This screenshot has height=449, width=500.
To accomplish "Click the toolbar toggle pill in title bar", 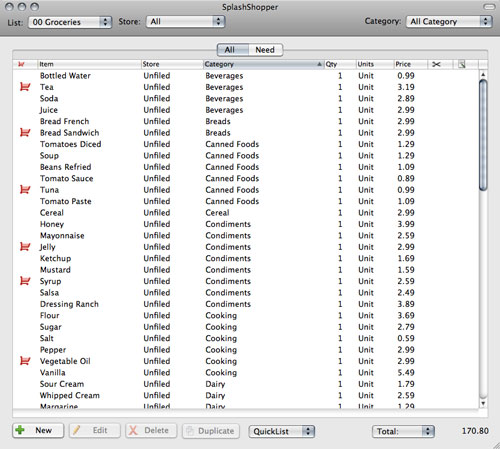I will point(489,7).
